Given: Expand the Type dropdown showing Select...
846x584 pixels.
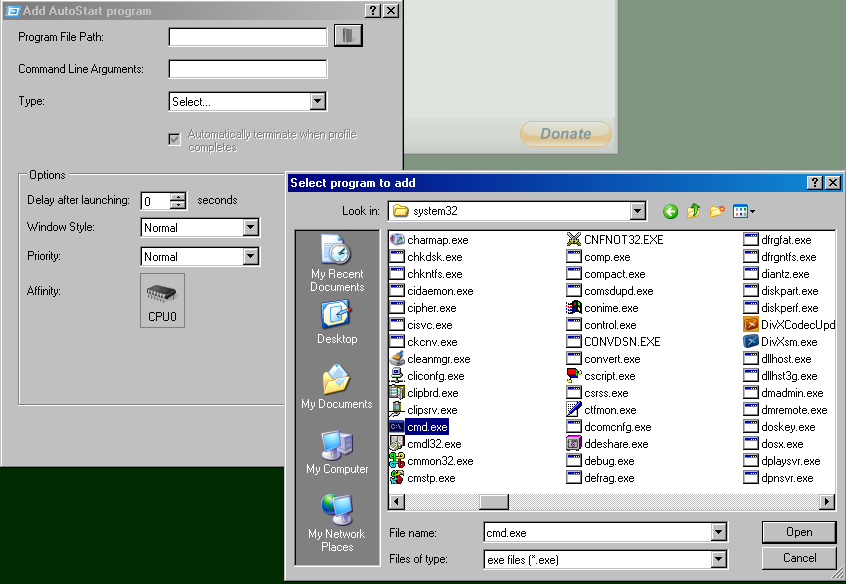Looking at the screenshot, I should tap(317, 101).
